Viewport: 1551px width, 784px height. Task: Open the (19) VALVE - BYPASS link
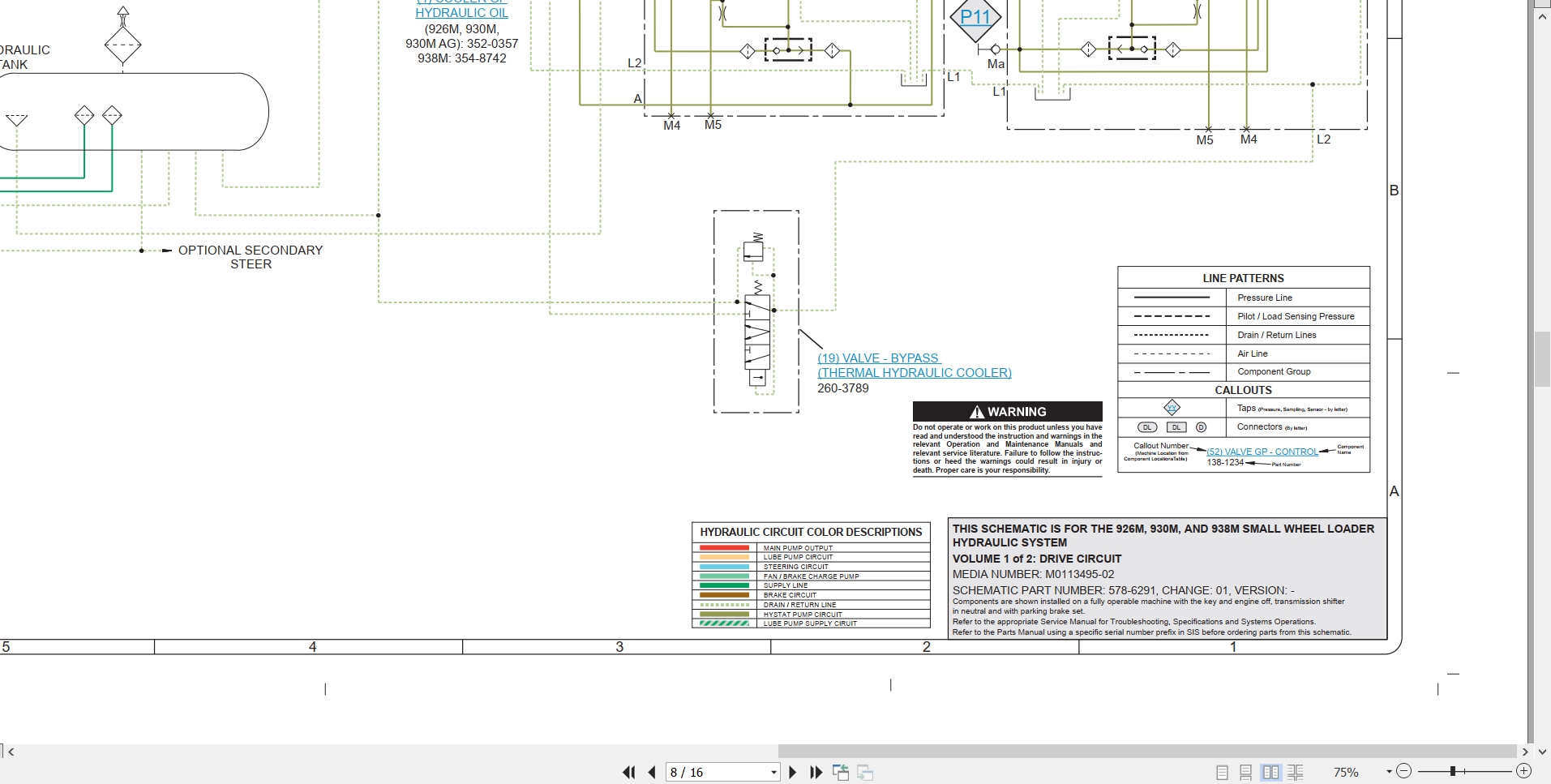pos(878,358)
